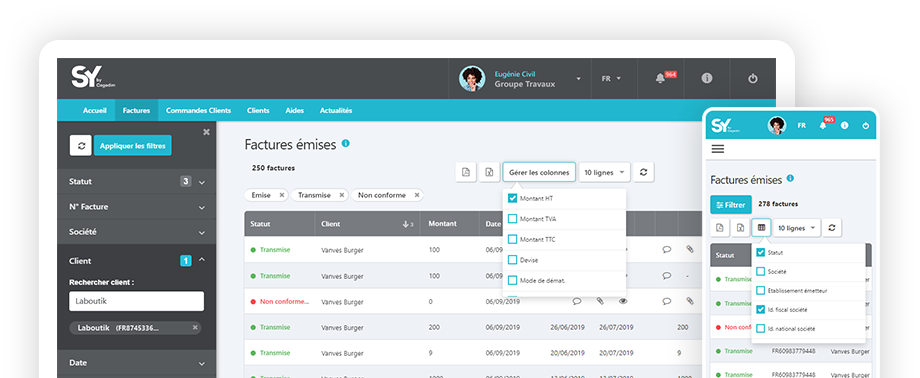This screenshot has width=920, height=378.
Task: Open the Commandes Clients tab
Action: (198, 110)
